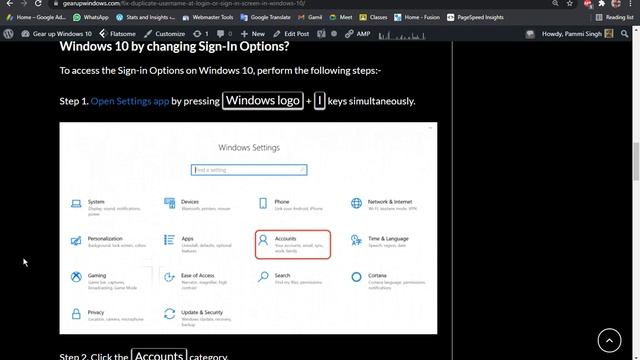Click the highlighted Accounts category
Screen dimensions: 640x360
tap(293, 244)
